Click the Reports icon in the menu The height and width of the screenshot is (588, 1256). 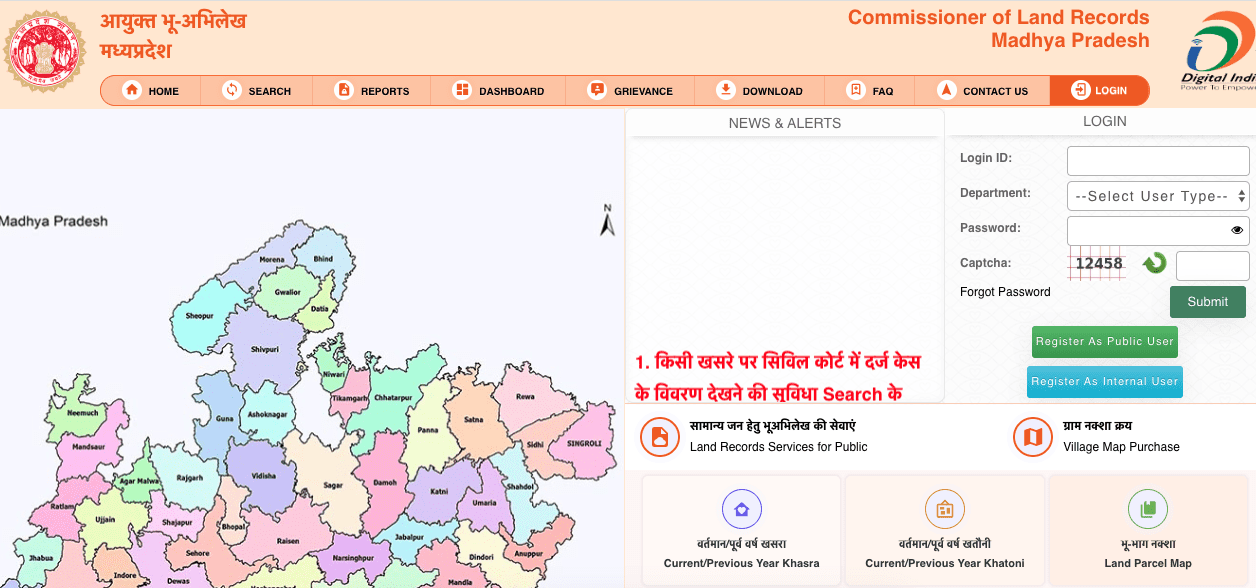(x=345, y=90)
